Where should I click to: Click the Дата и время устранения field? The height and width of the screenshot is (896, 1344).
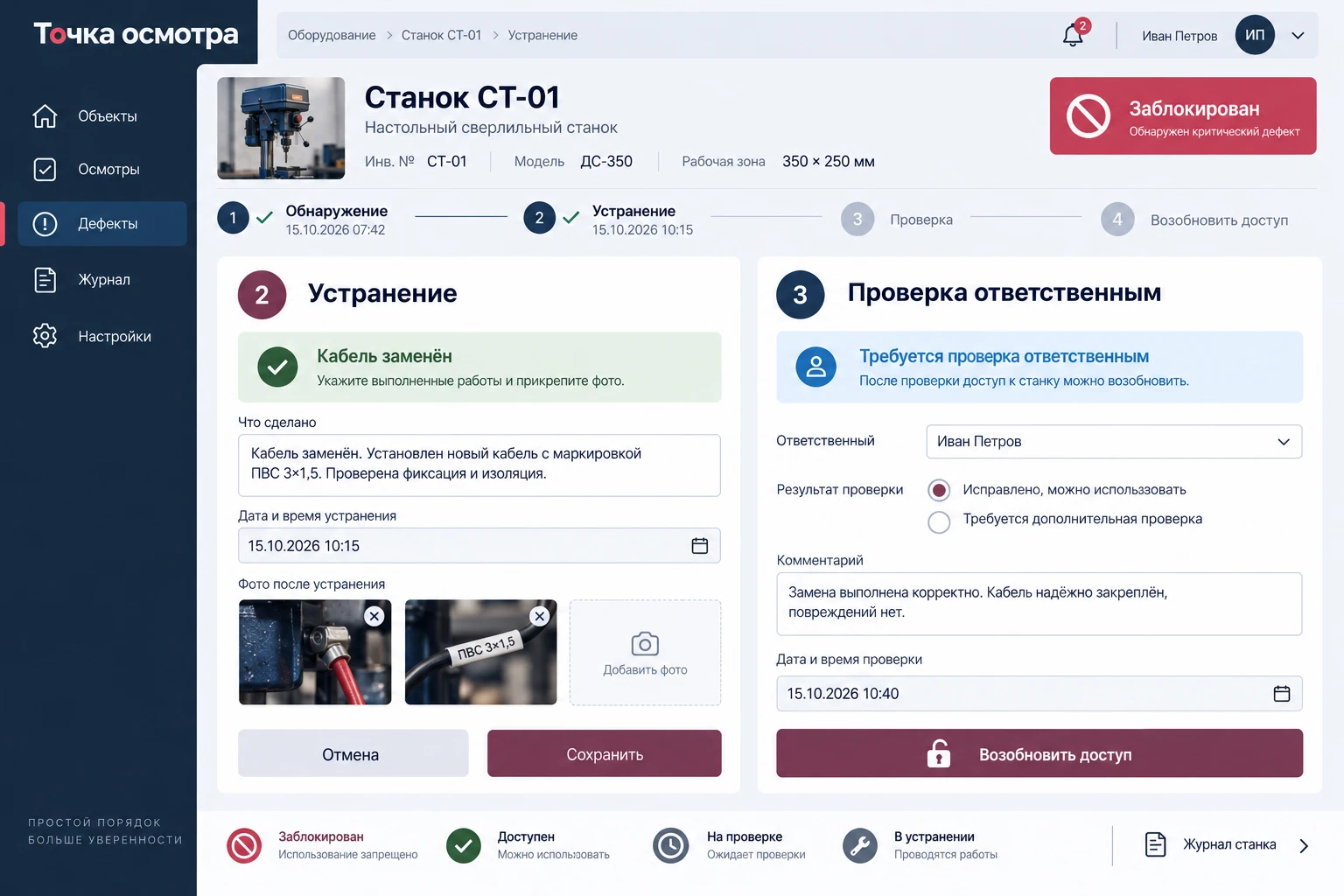point(479,545)
